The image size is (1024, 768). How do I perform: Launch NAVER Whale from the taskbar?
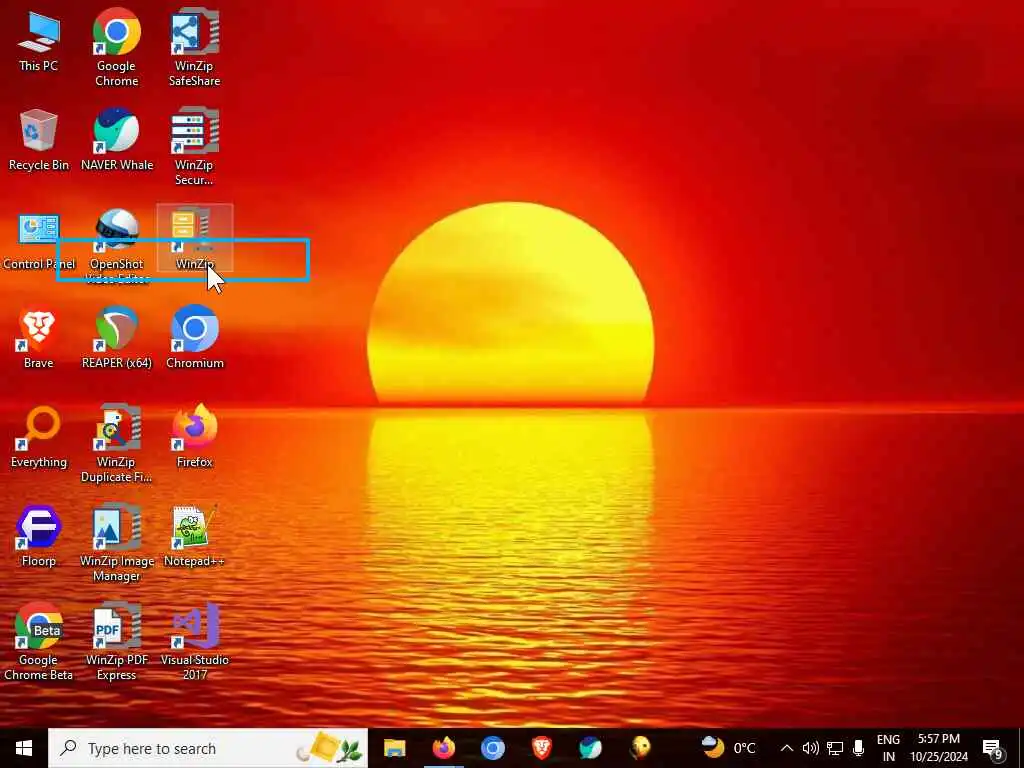590,748
